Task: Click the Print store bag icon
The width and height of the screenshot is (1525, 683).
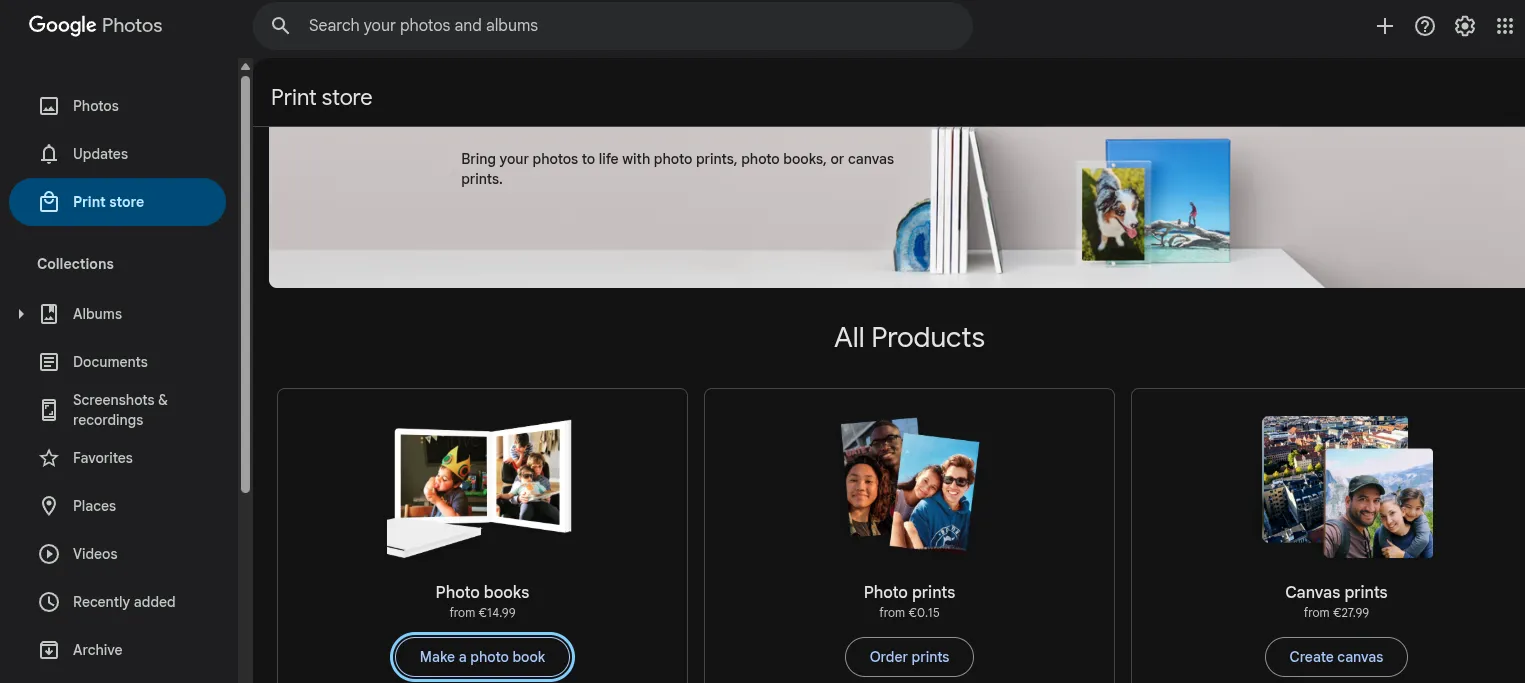Action: click(49, 201)
